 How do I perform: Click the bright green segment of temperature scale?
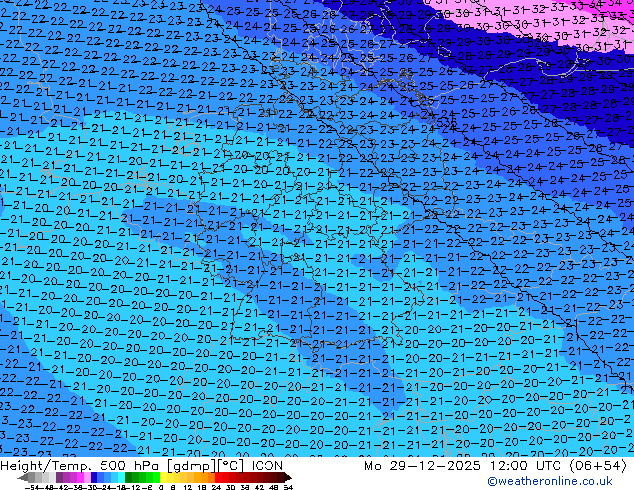click(x=156, y=477)
